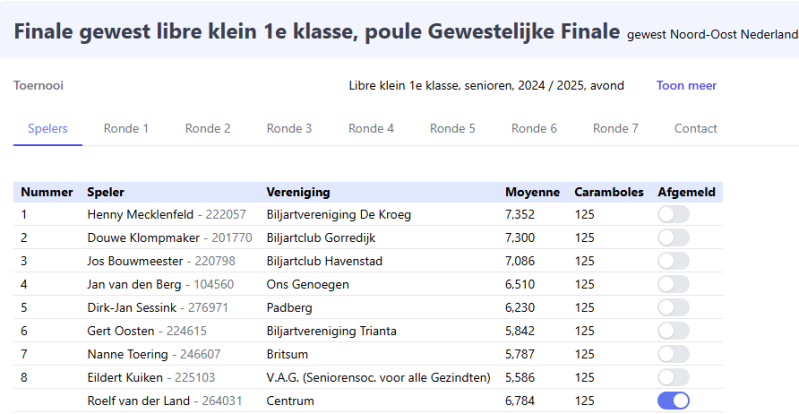Select the Spelers tab
The height and width of the screenshot is (414, 799).
click(x=48, y=128)
